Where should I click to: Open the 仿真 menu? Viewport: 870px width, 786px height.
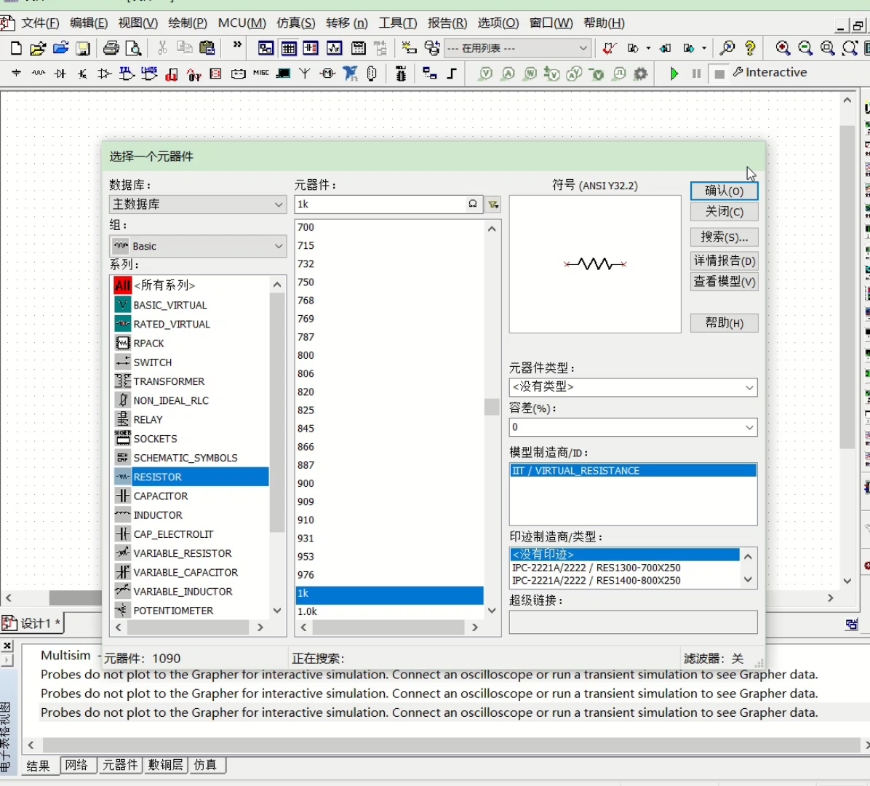[x=297, y=22]
